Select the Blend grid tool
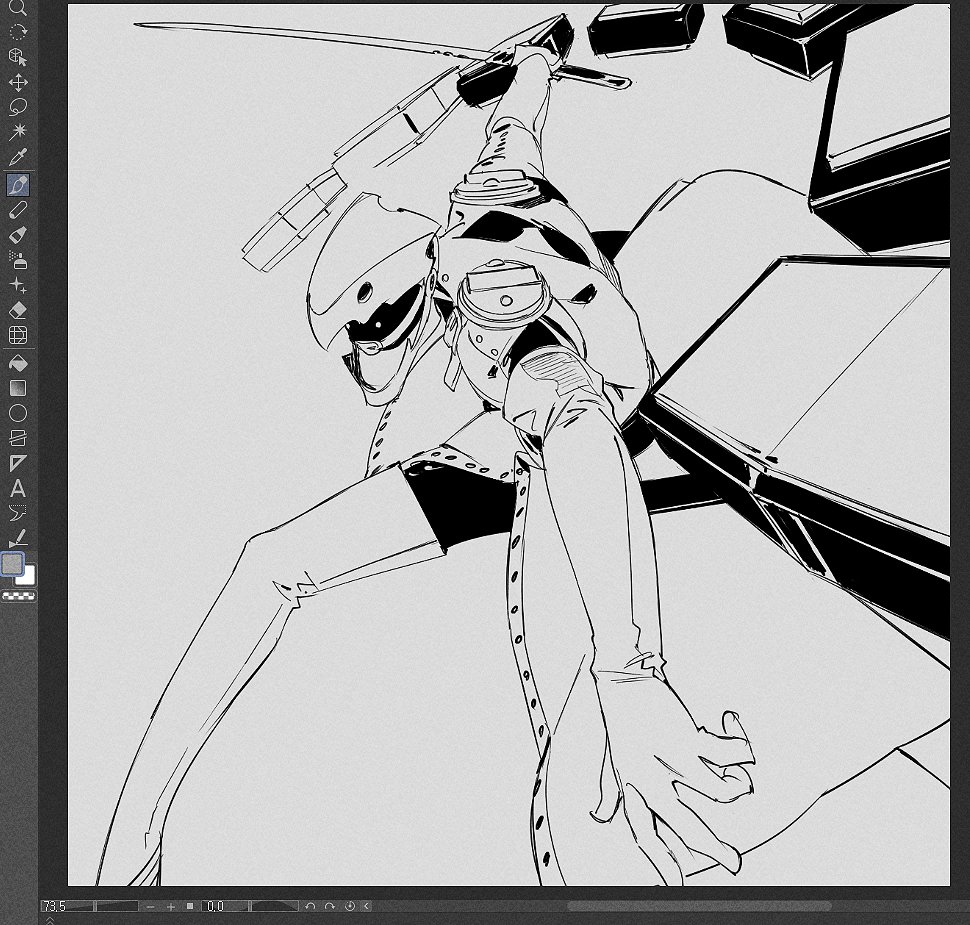 pos(18,335)
